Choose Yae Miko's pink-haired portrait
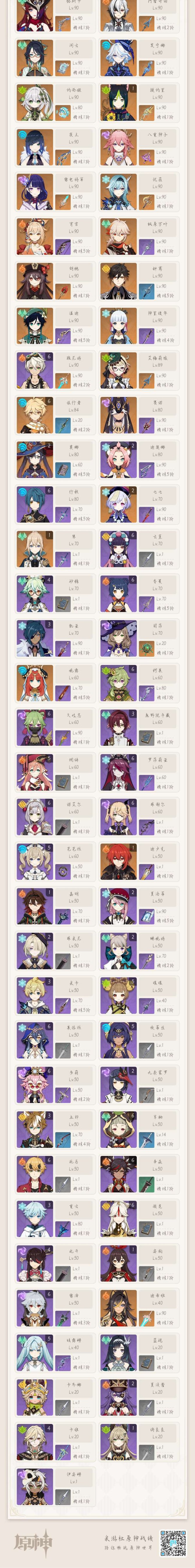 tap(118, 147)
